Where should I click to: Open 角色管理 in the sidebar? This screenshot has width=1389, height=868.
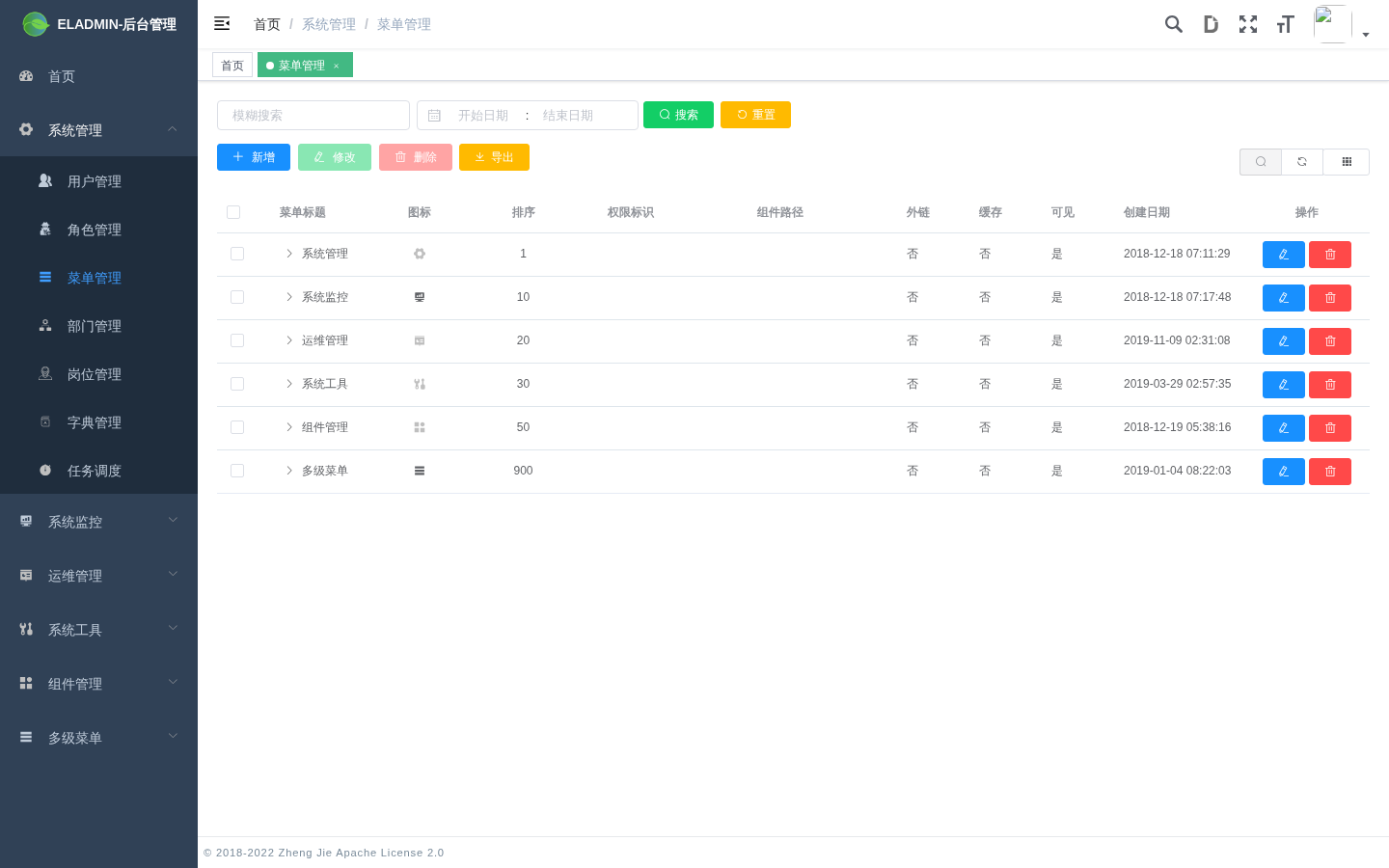[x=98, y=230]
